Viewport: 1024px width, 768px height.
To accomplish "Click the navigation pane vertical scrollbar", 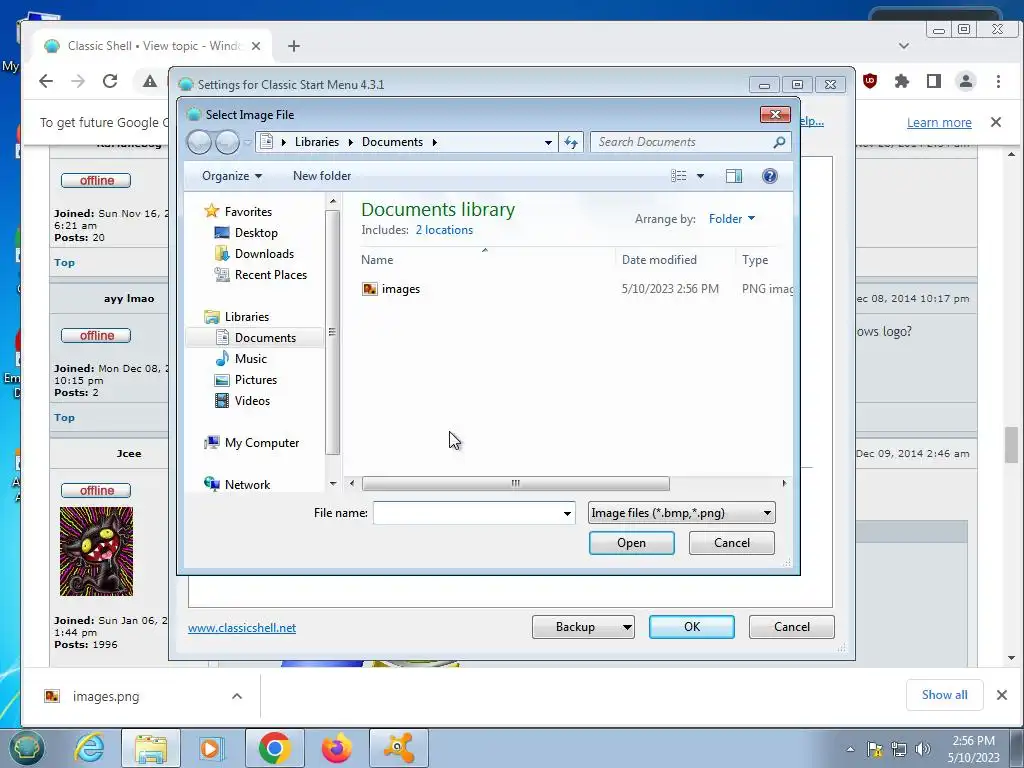I will click(x=332, y=332).
